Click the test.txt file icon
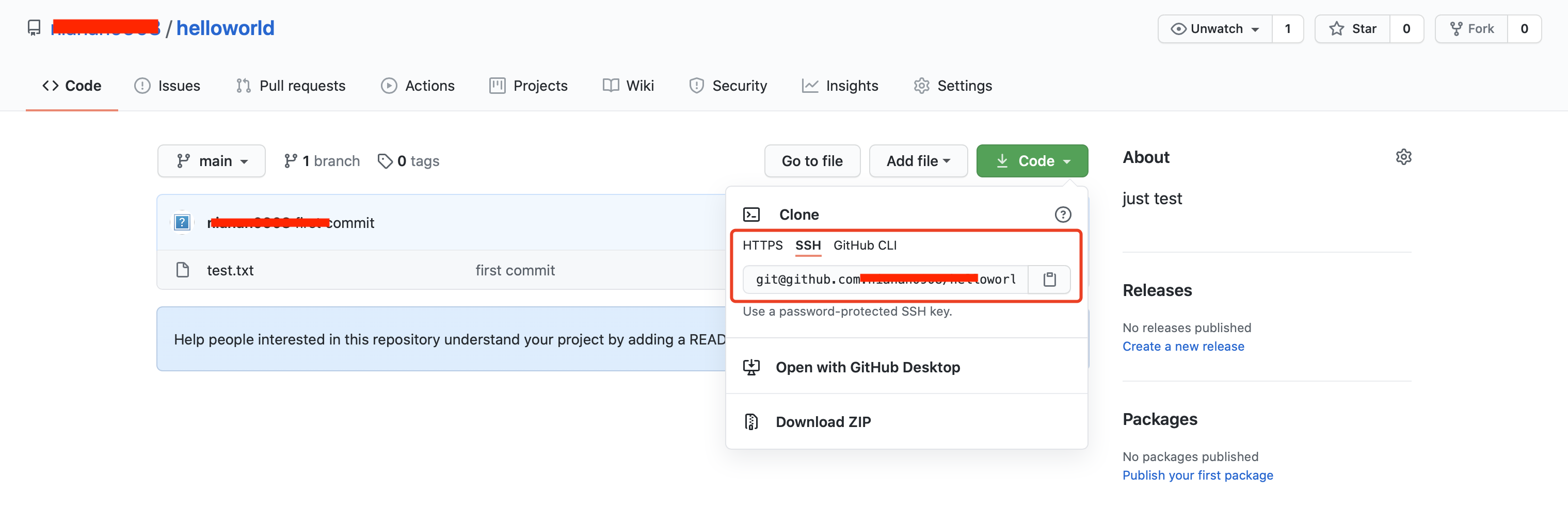The width and height of the screenshot is (1568, 525). tap(183, 270)
